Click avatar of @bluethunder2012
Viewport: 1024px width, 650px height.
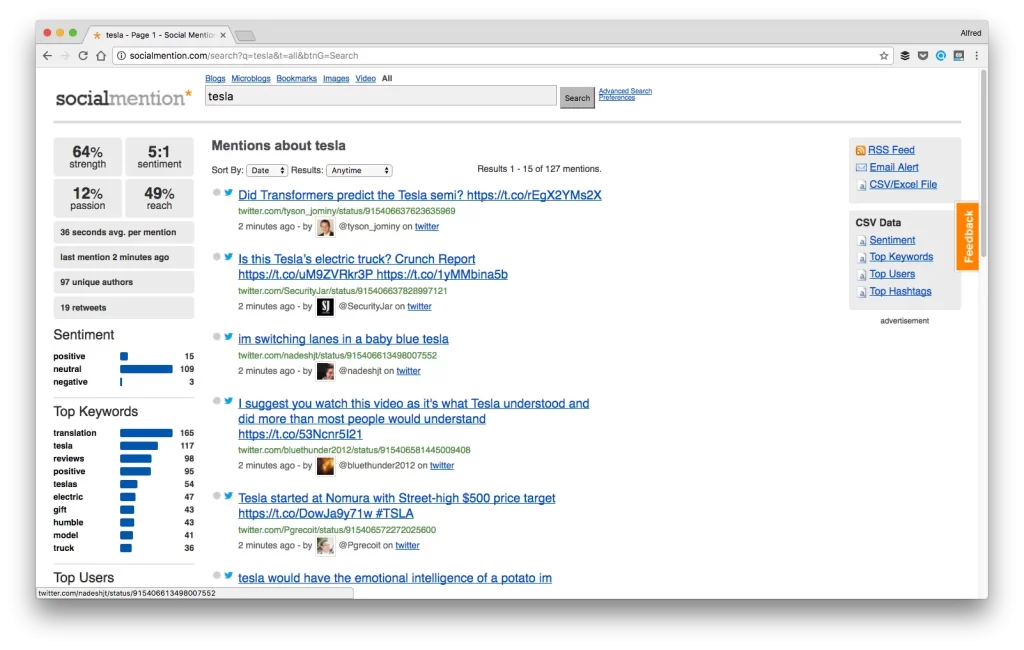coord(325,466)
